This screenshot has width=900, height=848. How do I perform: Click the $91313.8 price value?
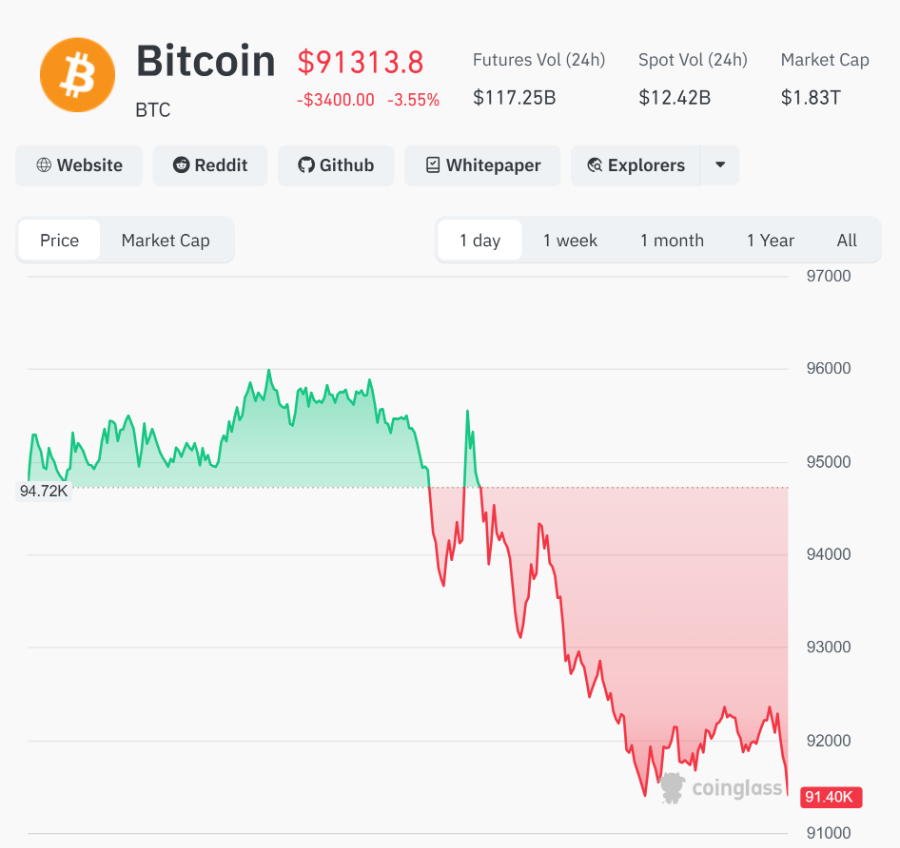coord(360,62)
